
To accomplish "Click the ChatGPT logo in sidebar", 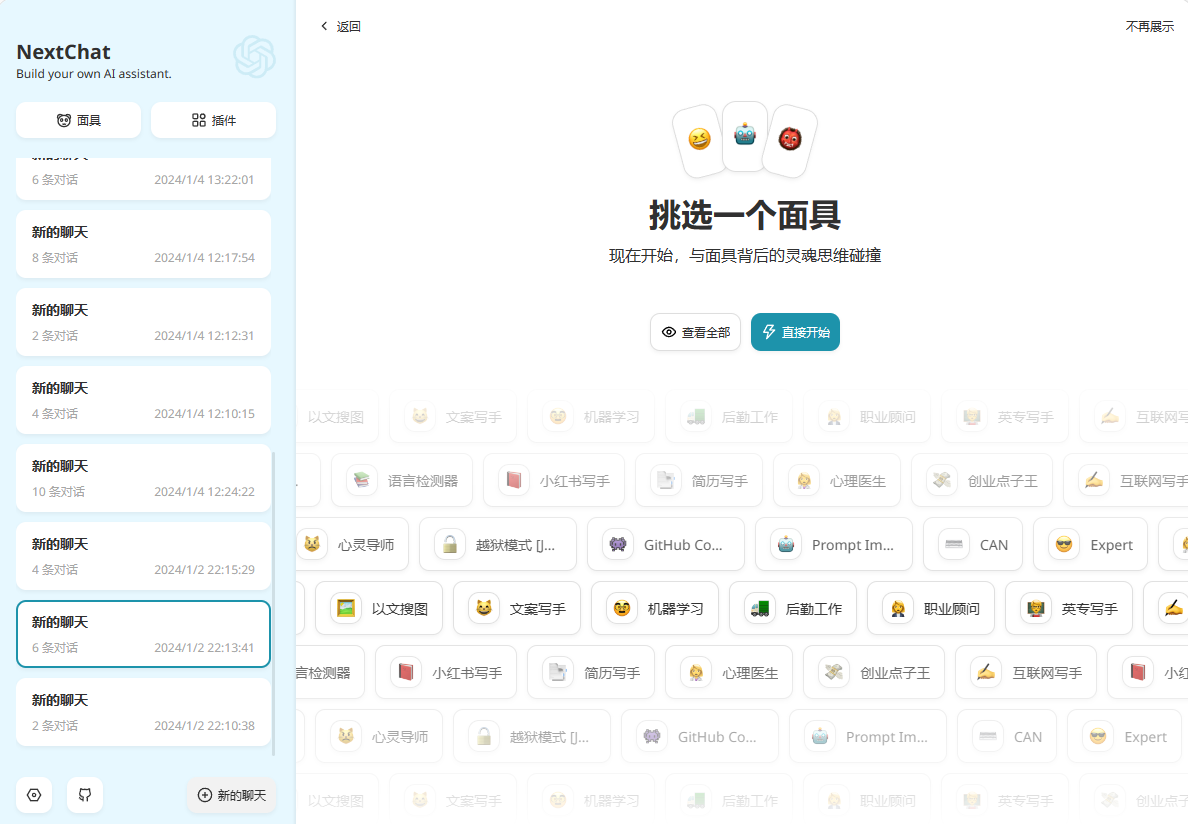I will tap(254, 57).
